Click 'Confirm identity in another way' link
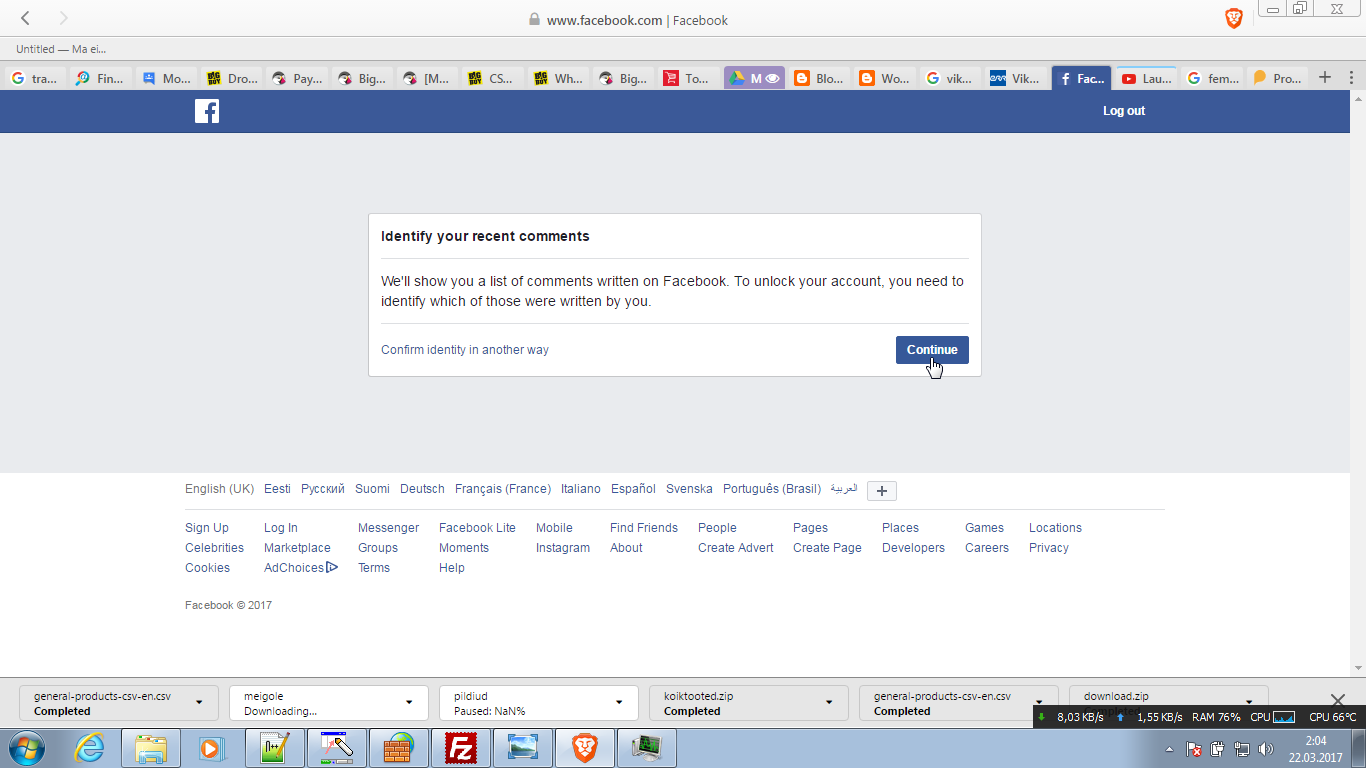Viewport: 1366px width, 768px height. (x=465, y=350)
